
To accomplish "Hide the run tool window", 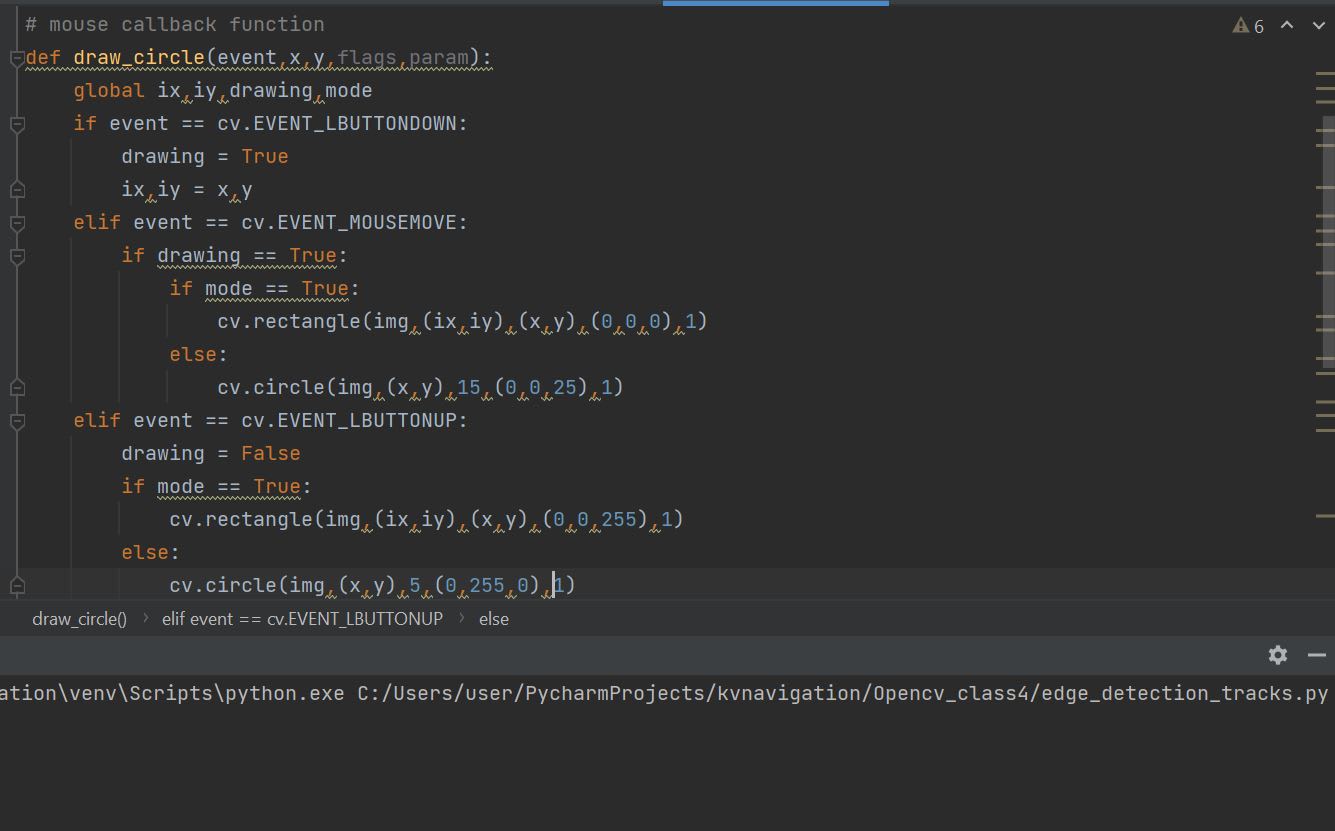I will coord(1316,655).
